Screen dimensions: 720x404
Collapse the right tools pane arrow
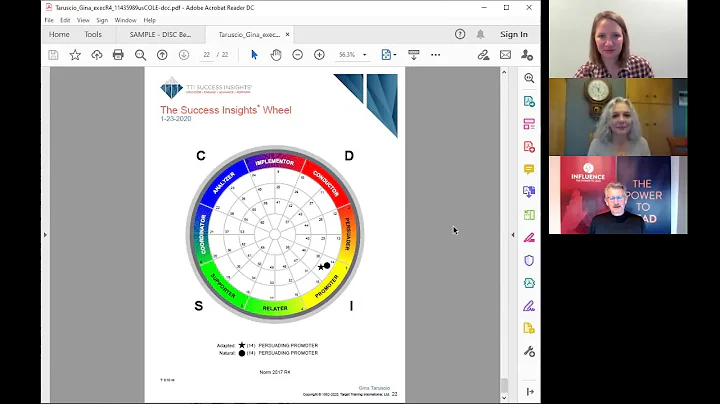513,235
